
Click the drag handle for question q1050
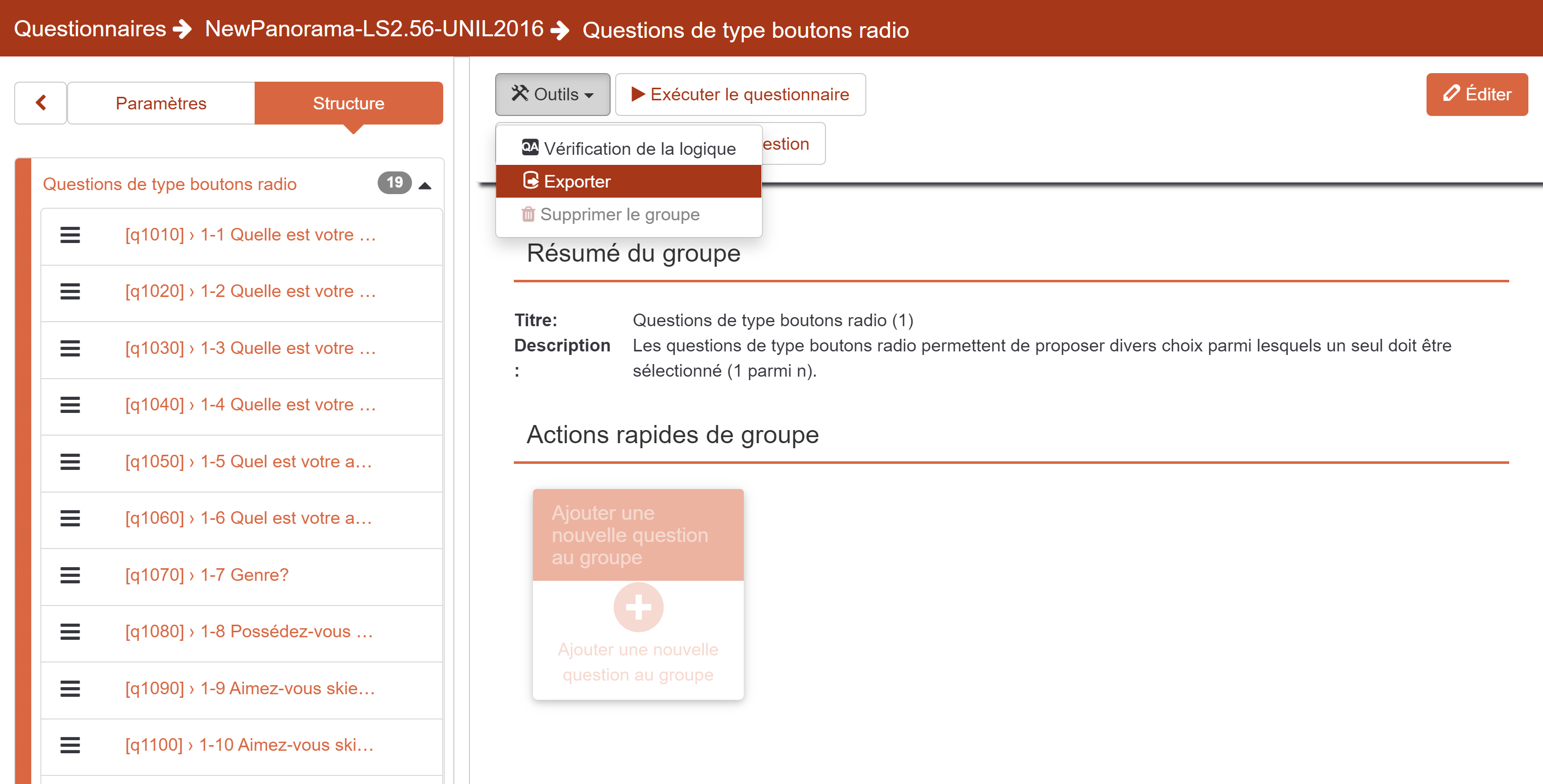[70, 461]
